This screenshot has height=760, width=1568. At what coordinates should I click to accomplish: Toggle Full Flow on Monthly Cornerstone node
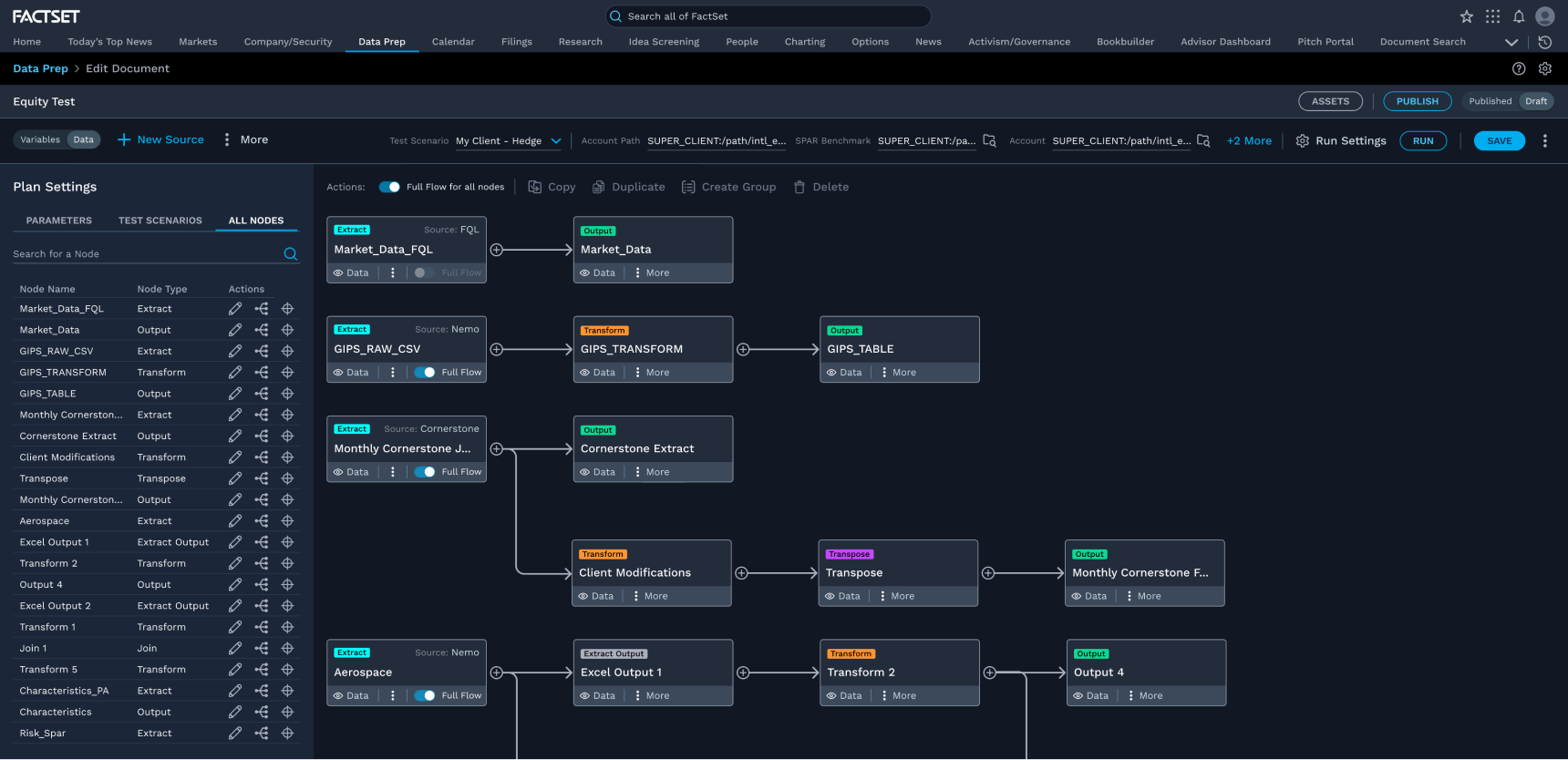(425, 472)
